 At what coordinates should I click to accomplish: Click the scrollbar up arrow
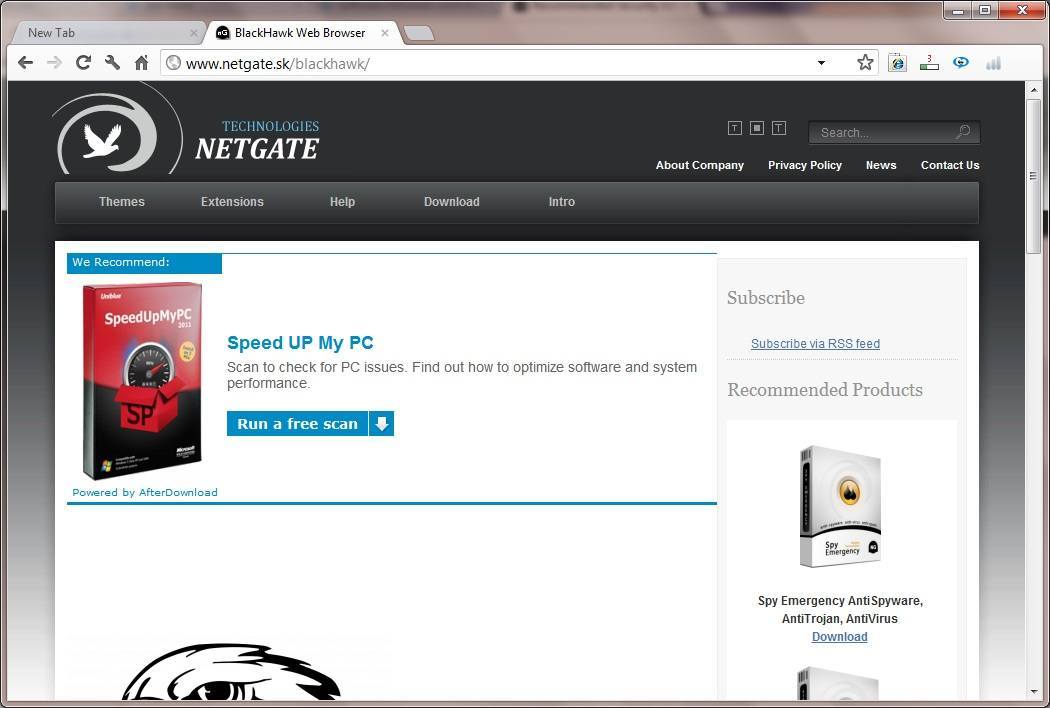coord(1034,90)
